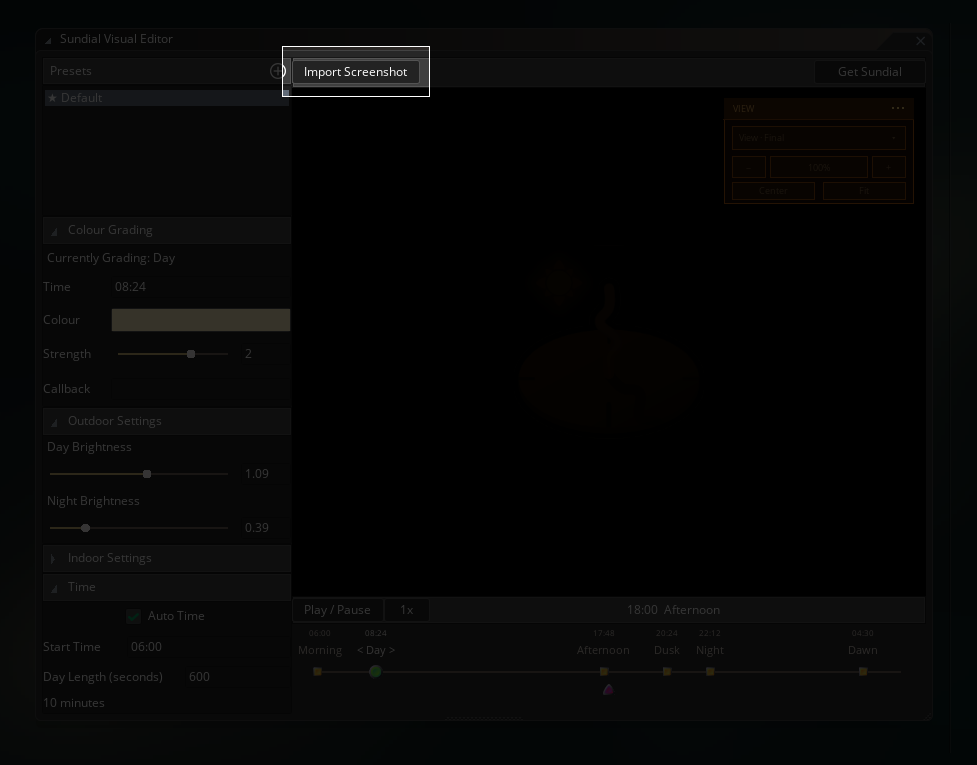The width and height of the screenshot is (977, 765).
Task: Open the VIEW panel three-dots menu
Action: coord(897,108)
